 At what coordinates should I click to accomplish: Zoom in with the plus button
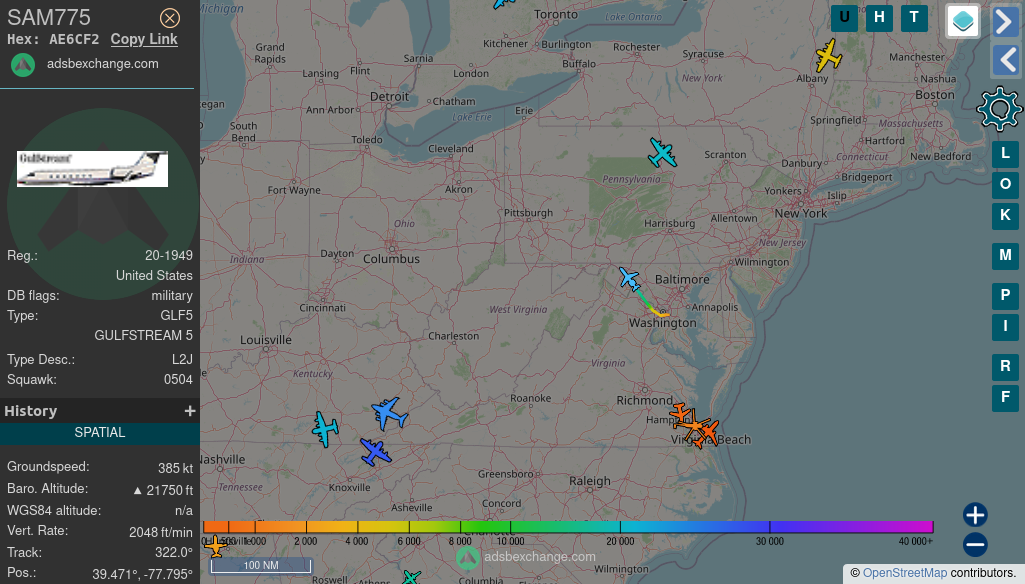[975, 515]
